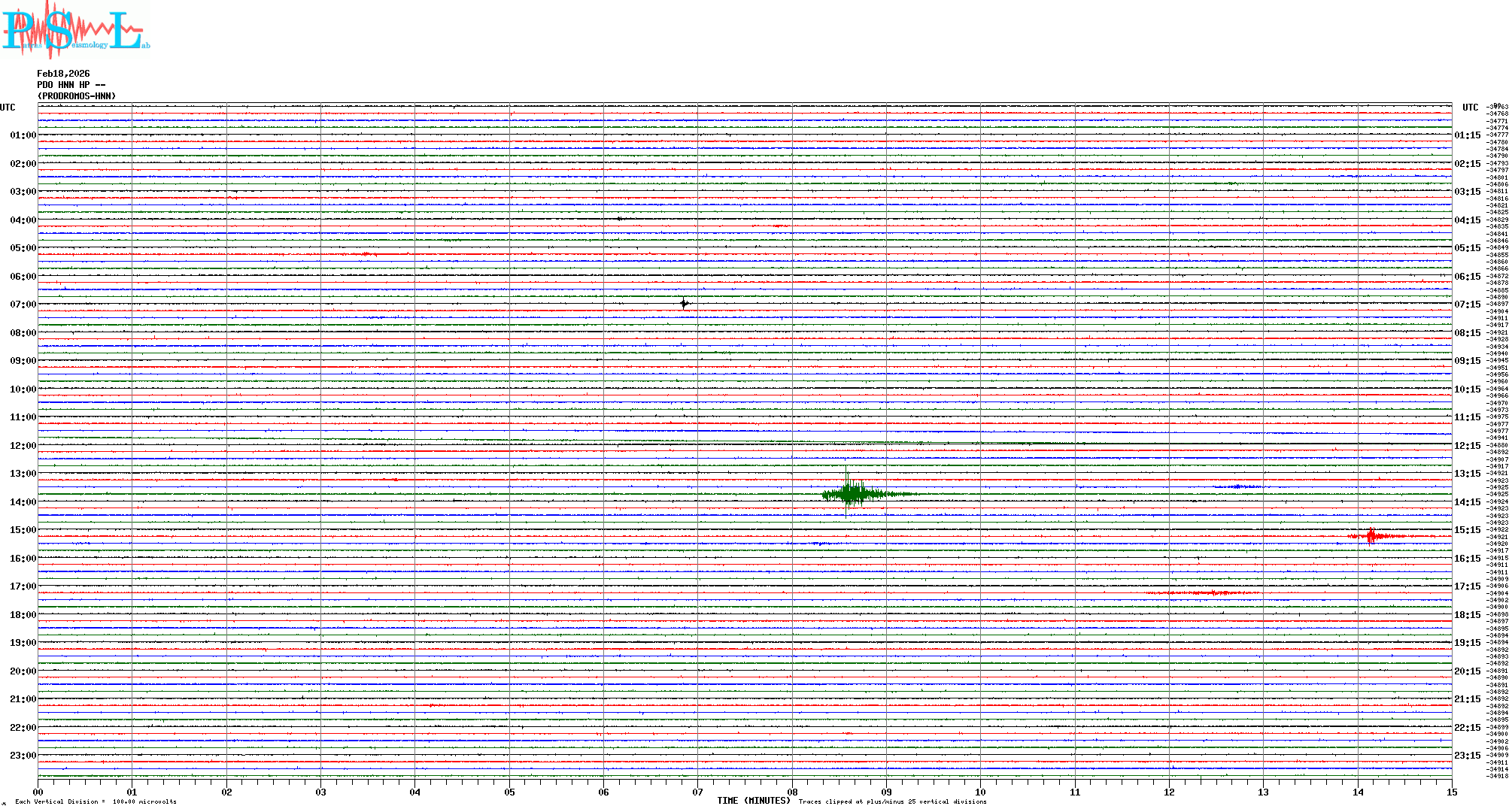Click the Each Vertical Division scale note
The image size is (1512, 812).
tap(96, 801)
